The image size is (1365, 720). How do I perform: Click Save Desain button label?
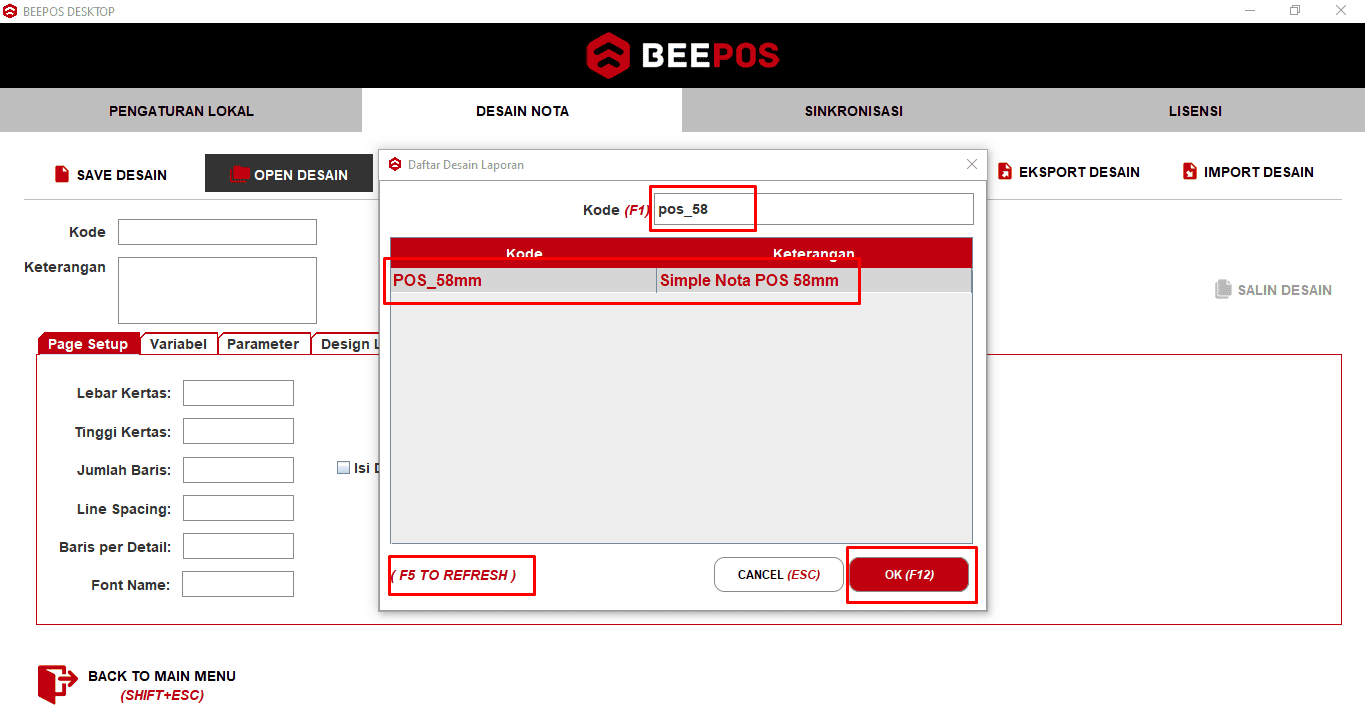(122, 175)
